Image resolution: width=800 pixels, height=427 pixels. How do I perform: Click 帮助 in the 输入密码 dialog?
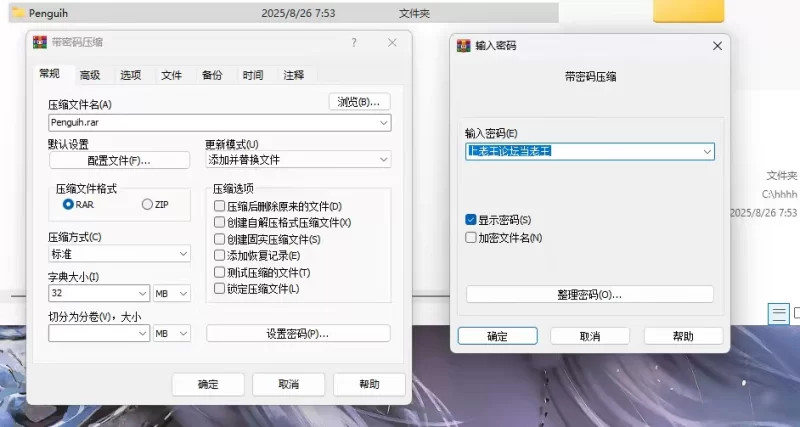683,336
